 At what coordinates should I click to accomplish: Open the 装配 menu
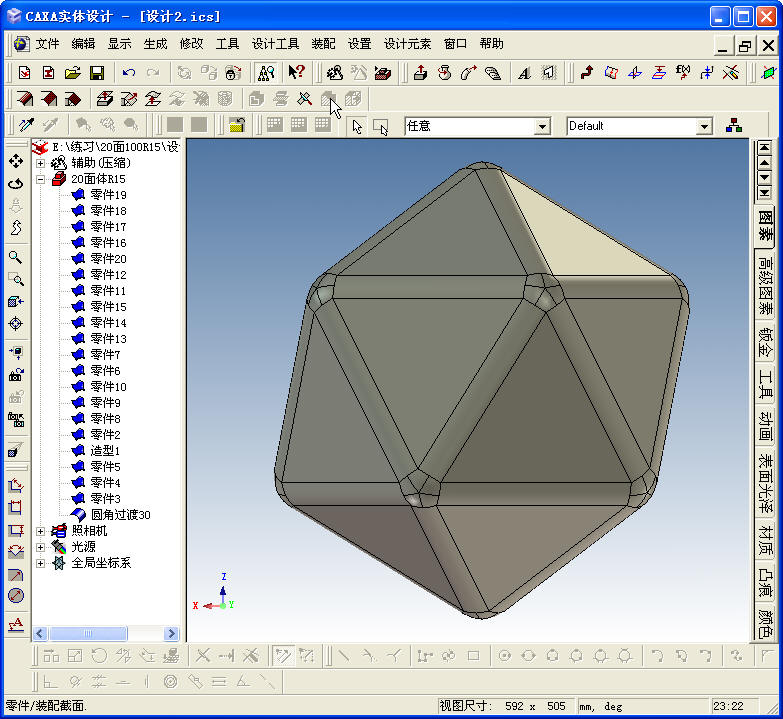[x=323, y=44]
